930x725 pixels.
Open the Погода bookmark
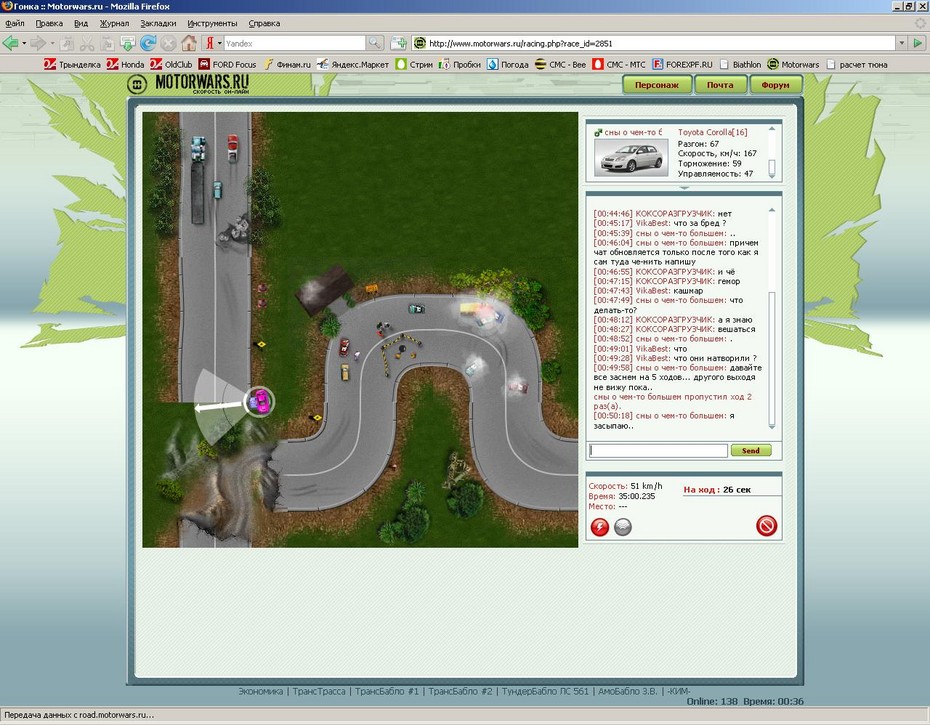tap(508, 65)
